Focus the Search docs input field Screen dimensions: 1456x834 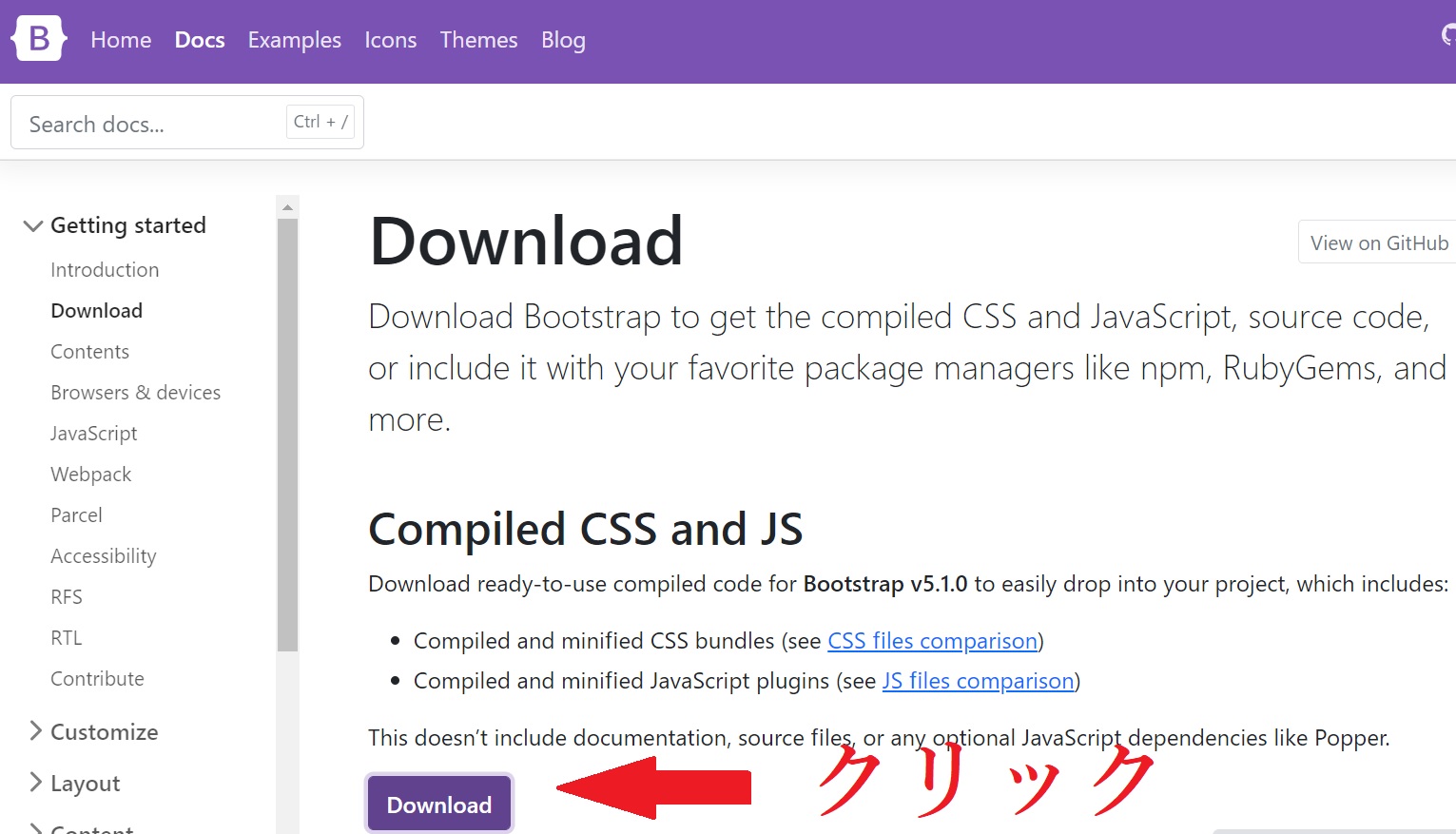[x=187, y=123]
